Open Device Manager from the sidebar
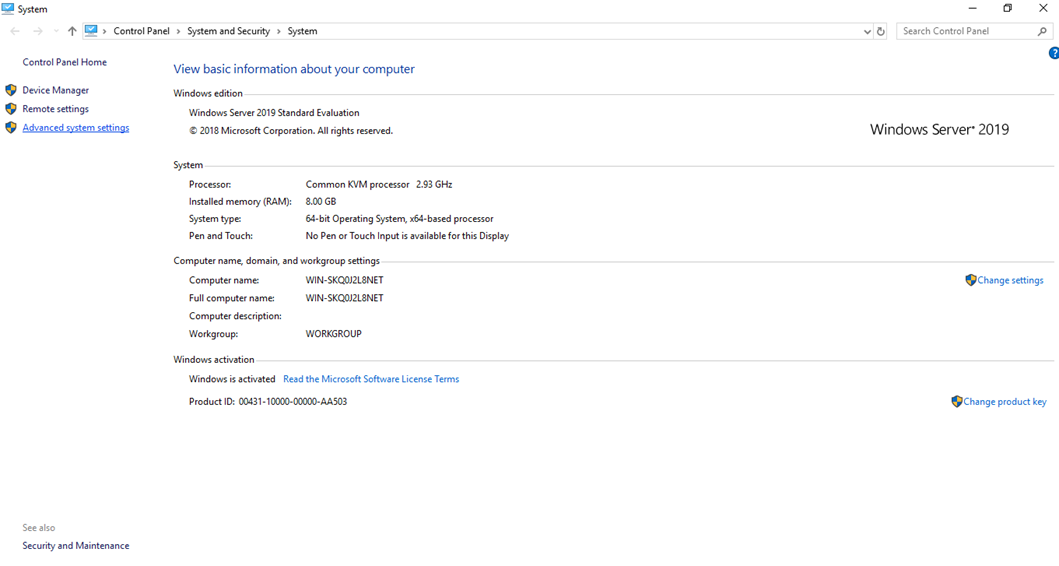 pyautogui.click(x=55, y=90)
